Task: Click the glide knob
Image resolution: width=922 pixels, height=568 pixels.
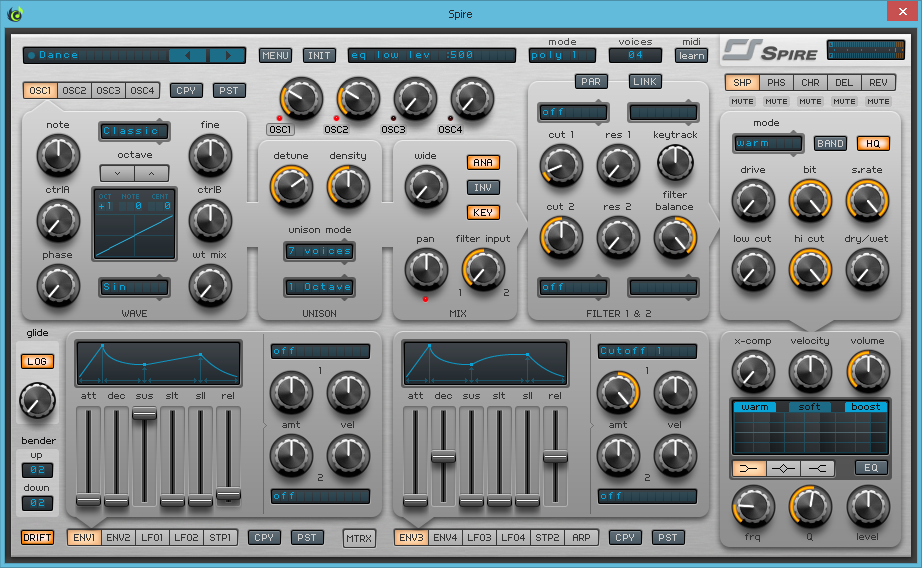Action: 38,401
